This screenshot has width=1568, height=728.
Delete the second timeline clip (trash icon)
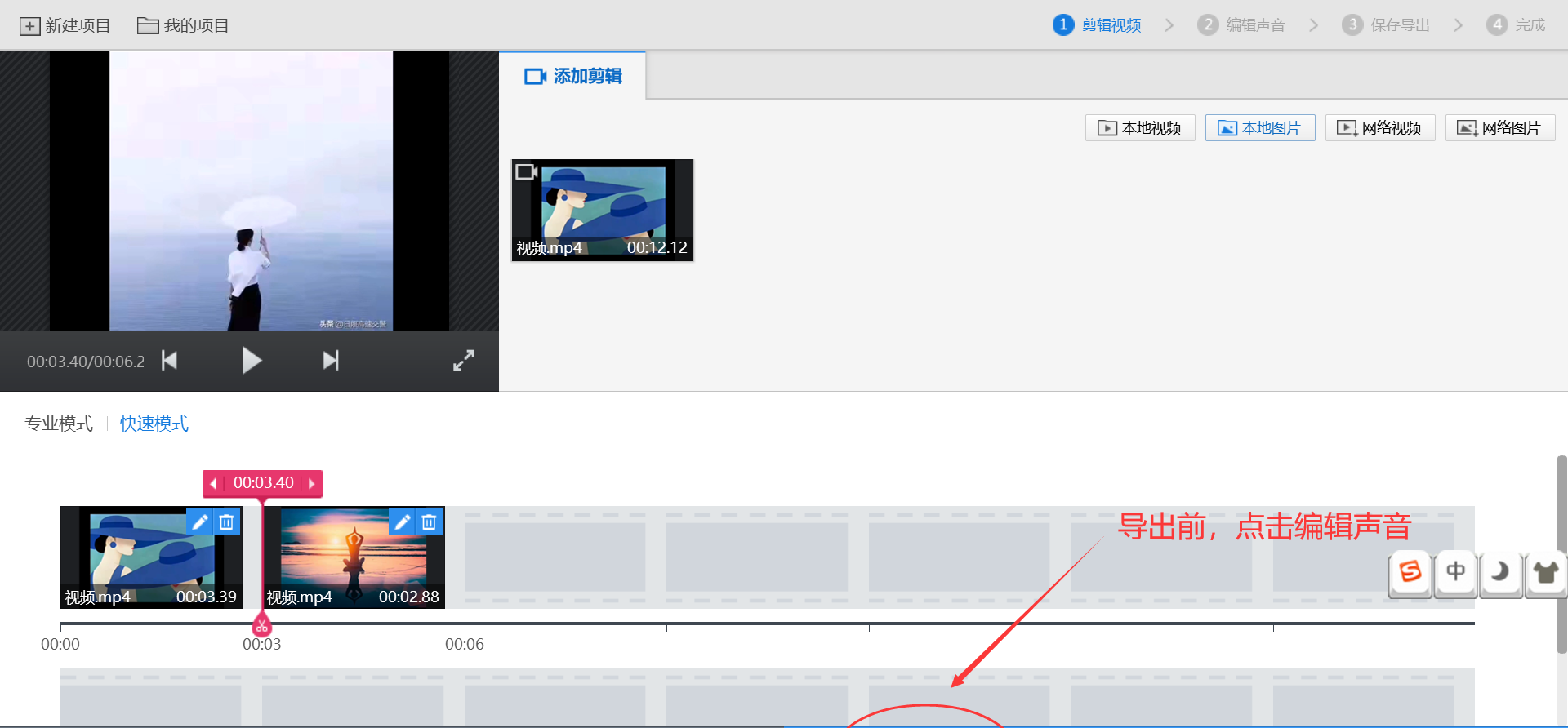click(x=430, y=522)
